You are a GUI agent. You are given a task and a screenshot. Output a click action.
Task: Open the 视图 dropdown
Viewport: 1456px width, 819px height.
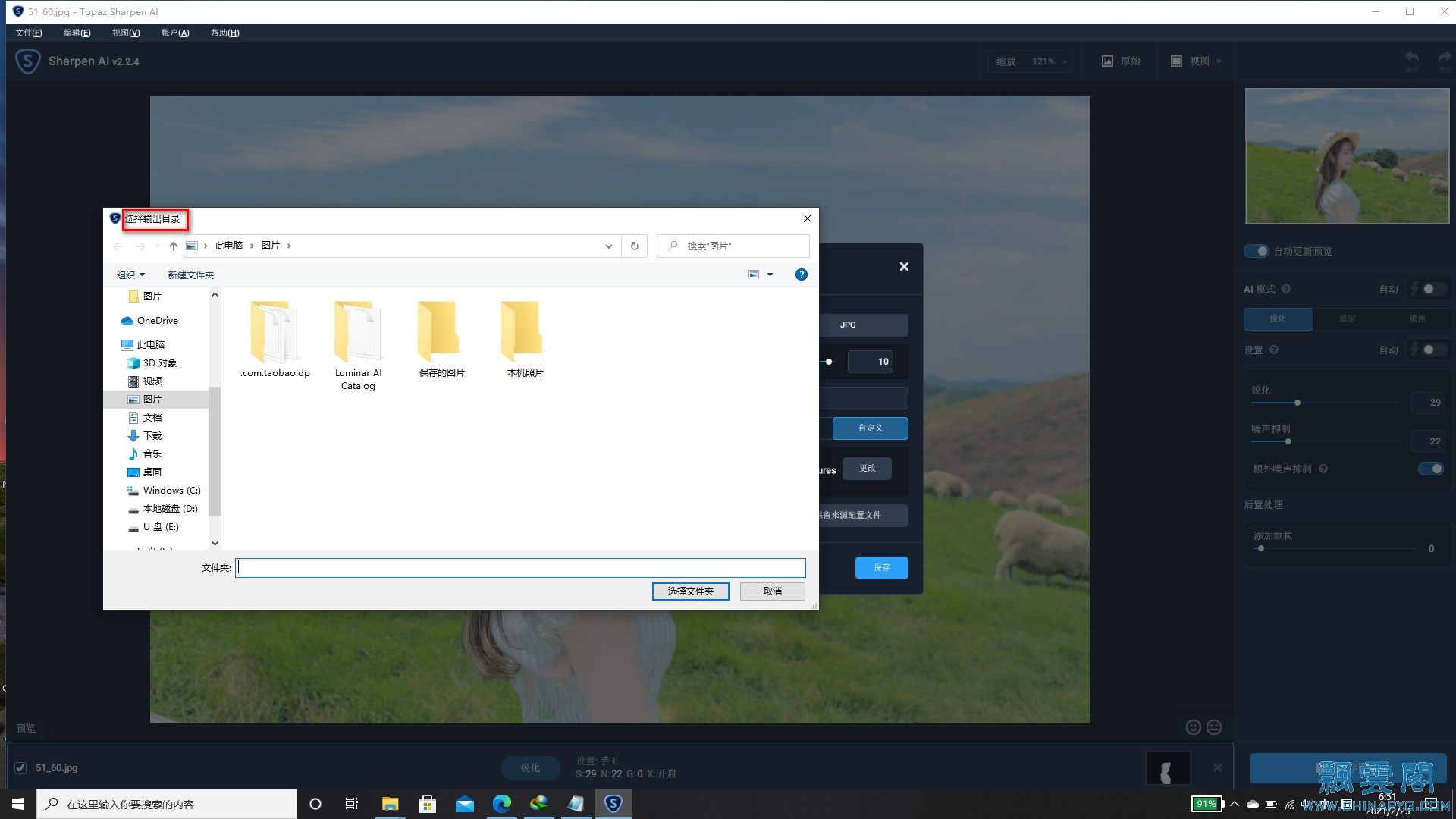pos(1196,61)
